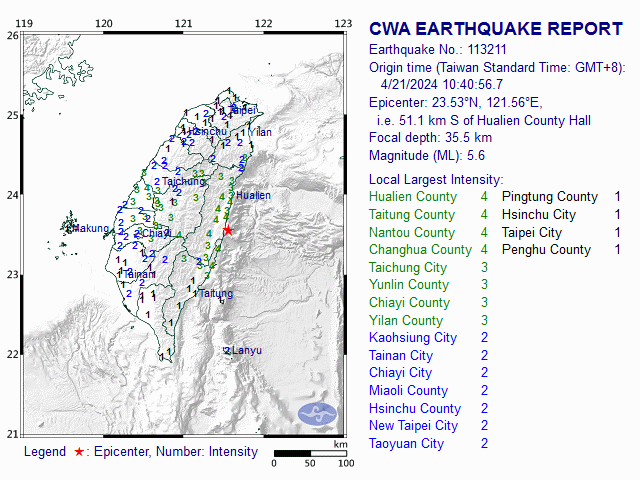This screenshot has height=480, width=640.
Task: Select Pingtung County in the intensity list
Action: tap(549, 197)
